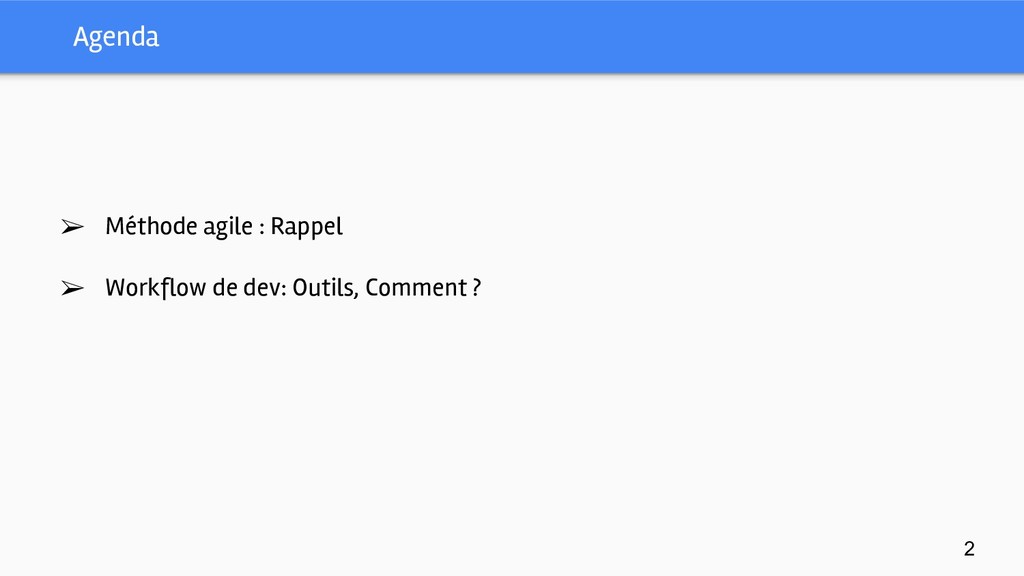Click the arrow bullet before Workflow
The image size is (1024, 576).
tap(70, 289)
